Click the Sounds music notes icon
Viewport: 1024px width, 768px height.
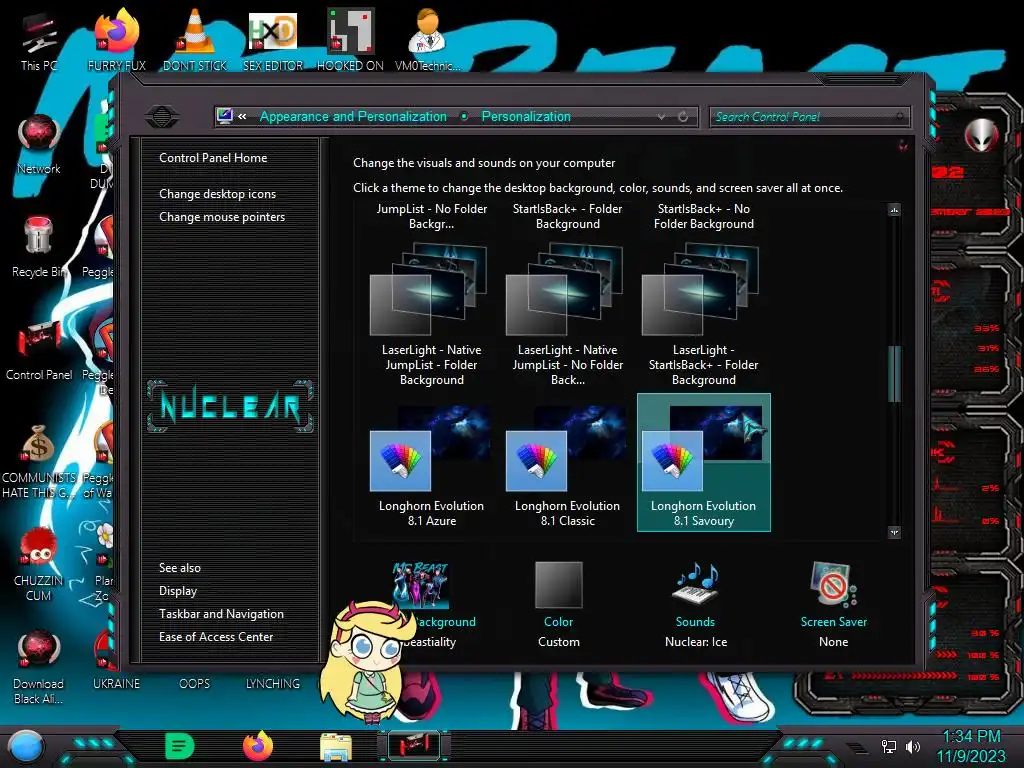point(696,583)
